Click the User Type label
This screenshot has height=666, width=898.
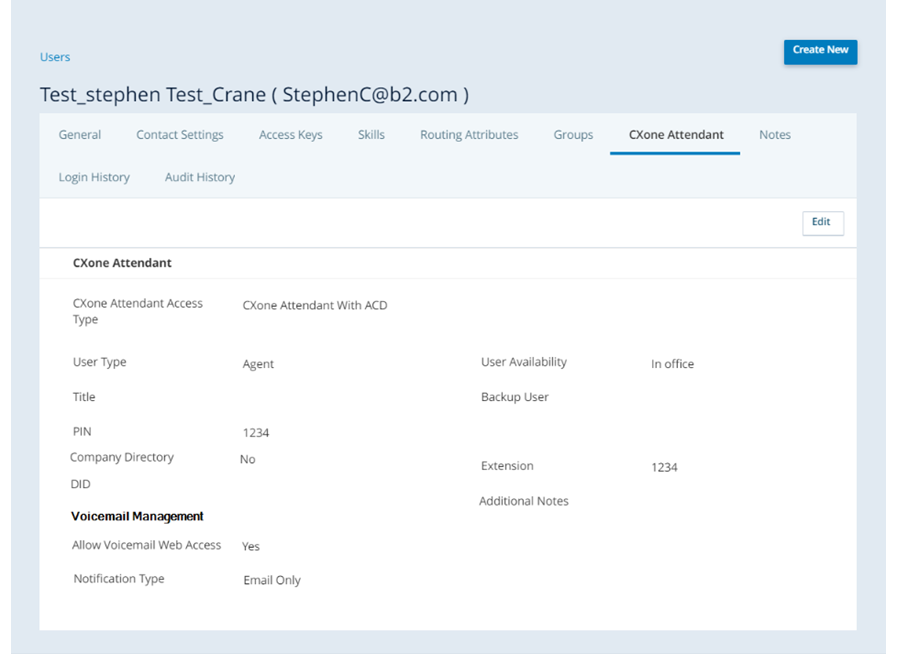pos(100,362)
